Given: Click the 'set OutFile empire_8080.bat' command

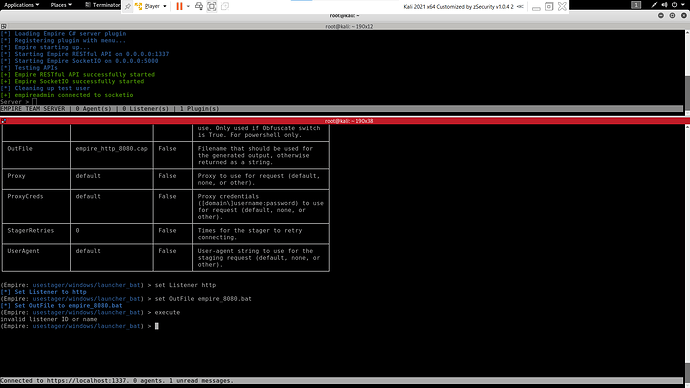Looking at the screenshot, I should click(x=203, y=299).
